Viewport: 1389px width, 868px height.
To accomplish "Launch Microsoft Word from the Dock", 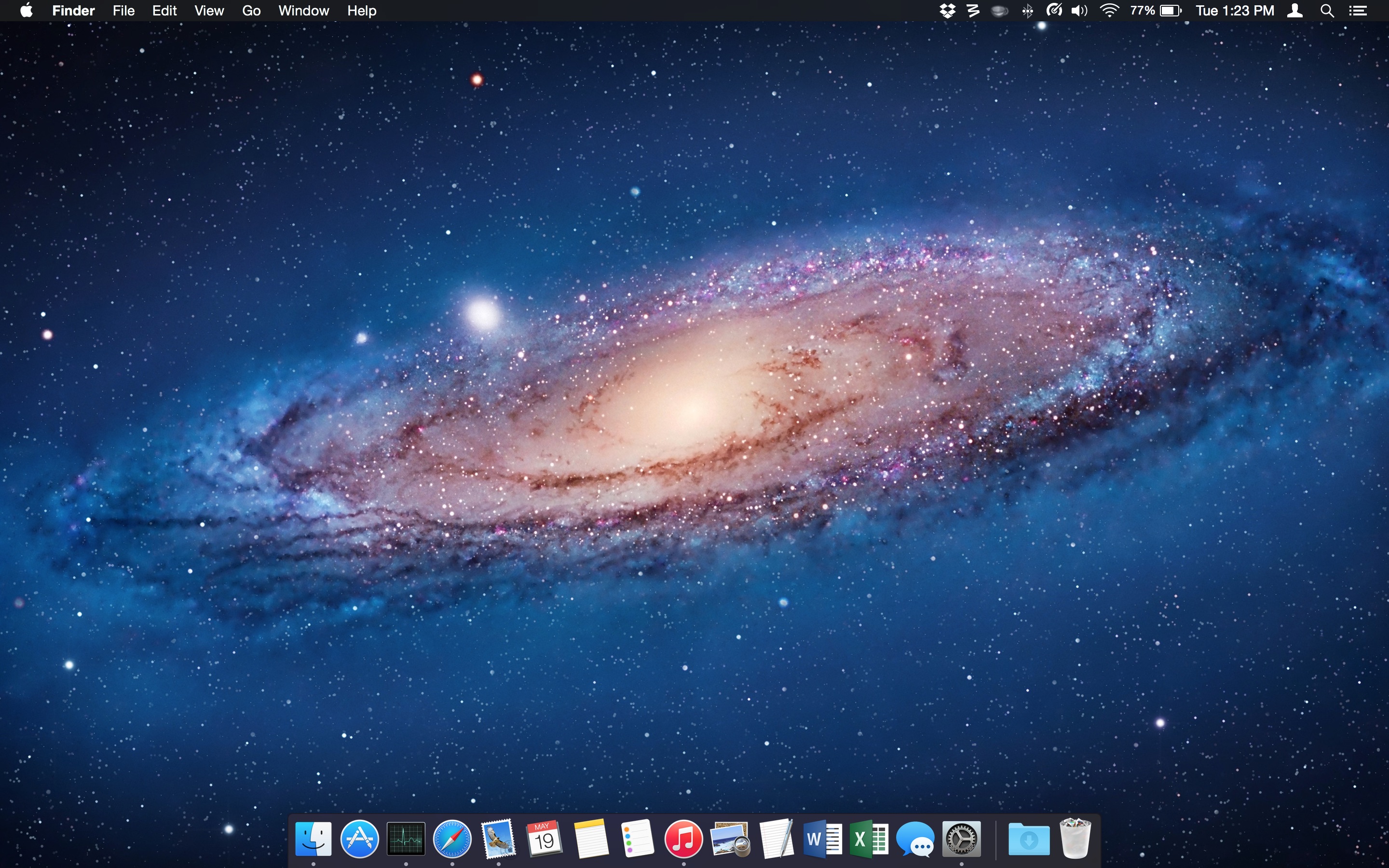I will tap(823, 839).
